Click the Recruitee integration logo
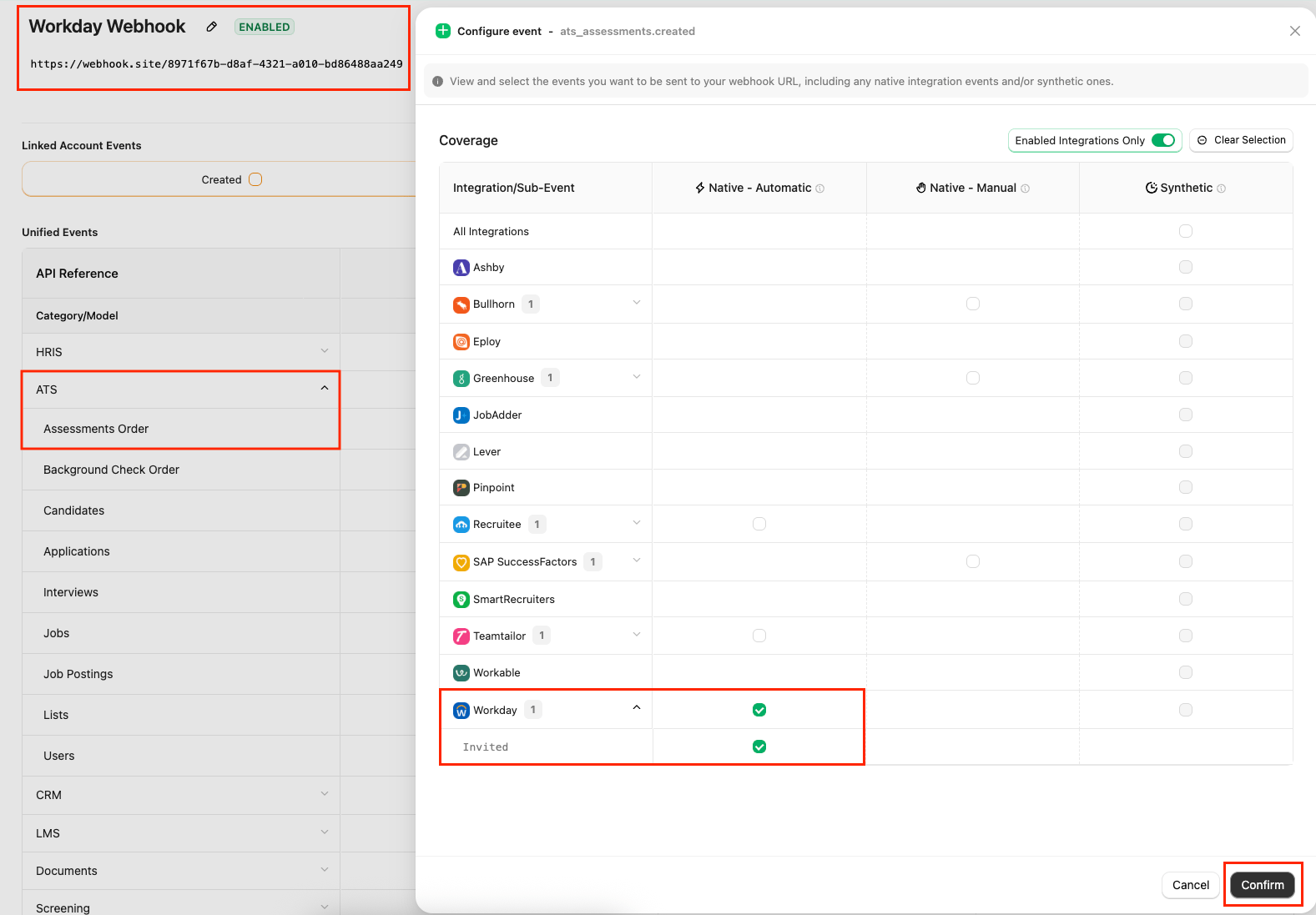Image resolution: width=1316 pixels, height=915 pixels. [x=461, y=525]
